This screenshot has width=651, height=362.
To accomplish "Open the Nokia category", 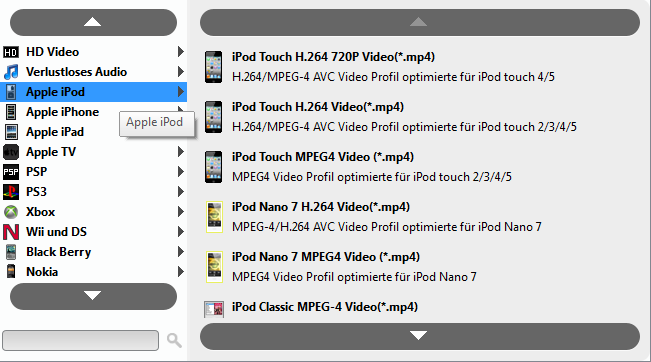I will [x=93, y=272].
